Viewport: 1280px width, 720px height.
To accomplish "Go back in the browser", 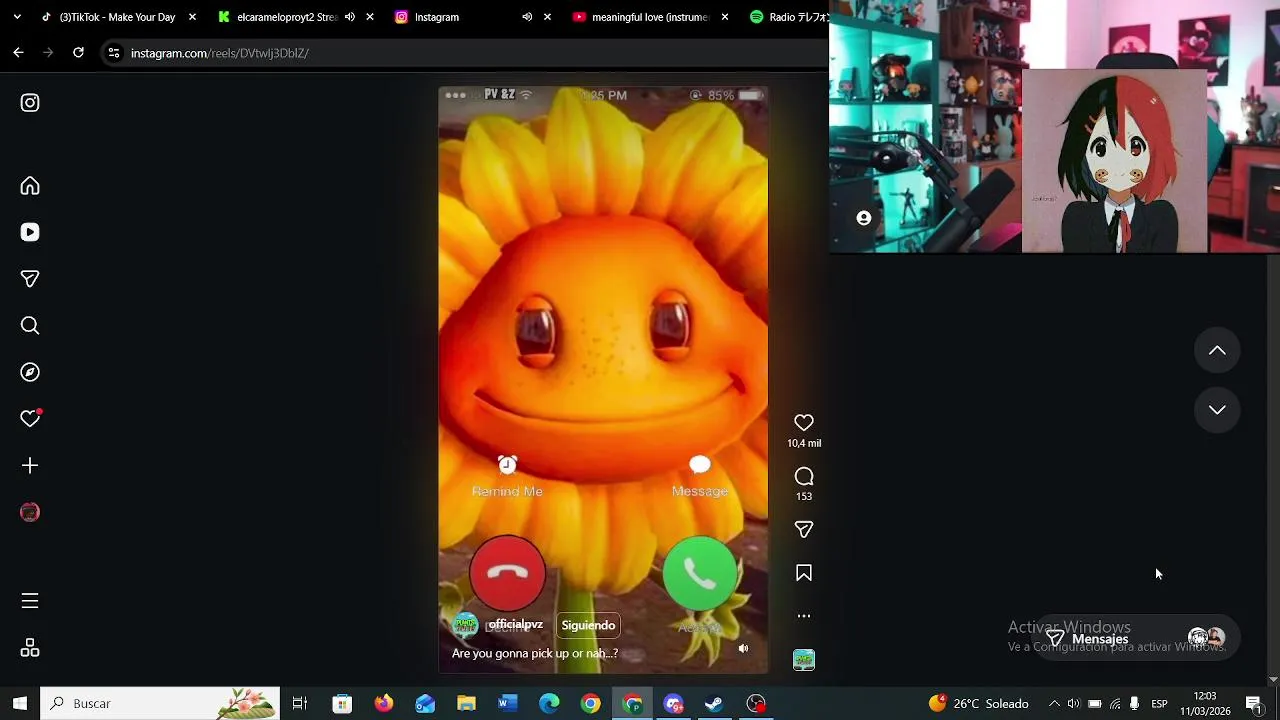I will click(x=18, y=53).
